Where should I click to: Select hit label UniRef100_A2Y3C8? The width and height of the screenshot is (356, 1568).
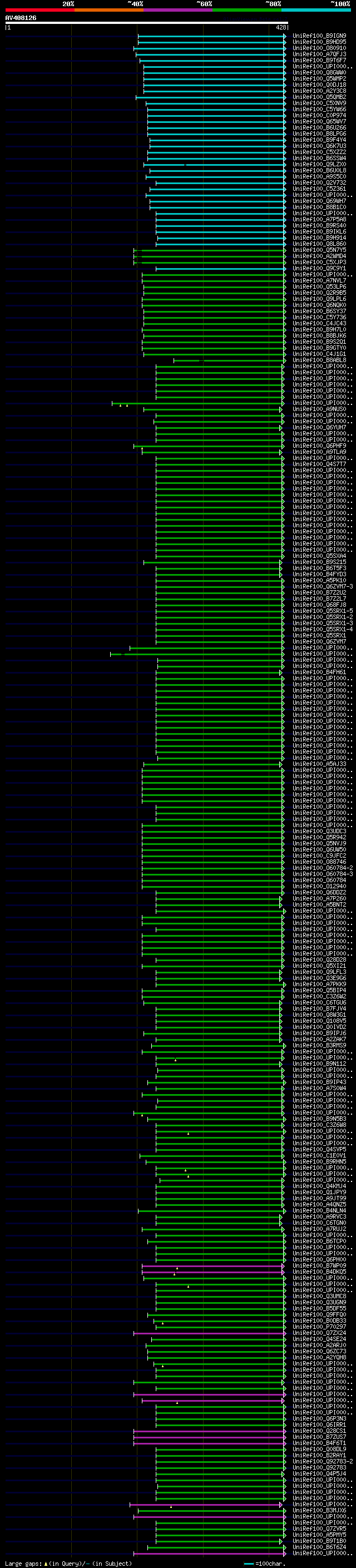[x=319, y=91]
